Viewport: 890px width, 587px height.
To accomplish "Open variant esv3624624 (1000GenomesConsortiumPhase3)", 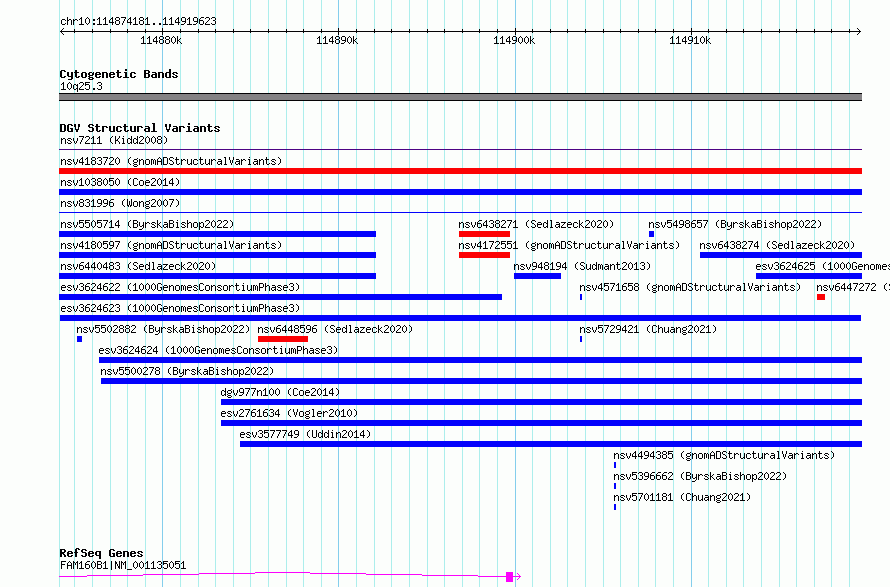I will pos(480,360).
